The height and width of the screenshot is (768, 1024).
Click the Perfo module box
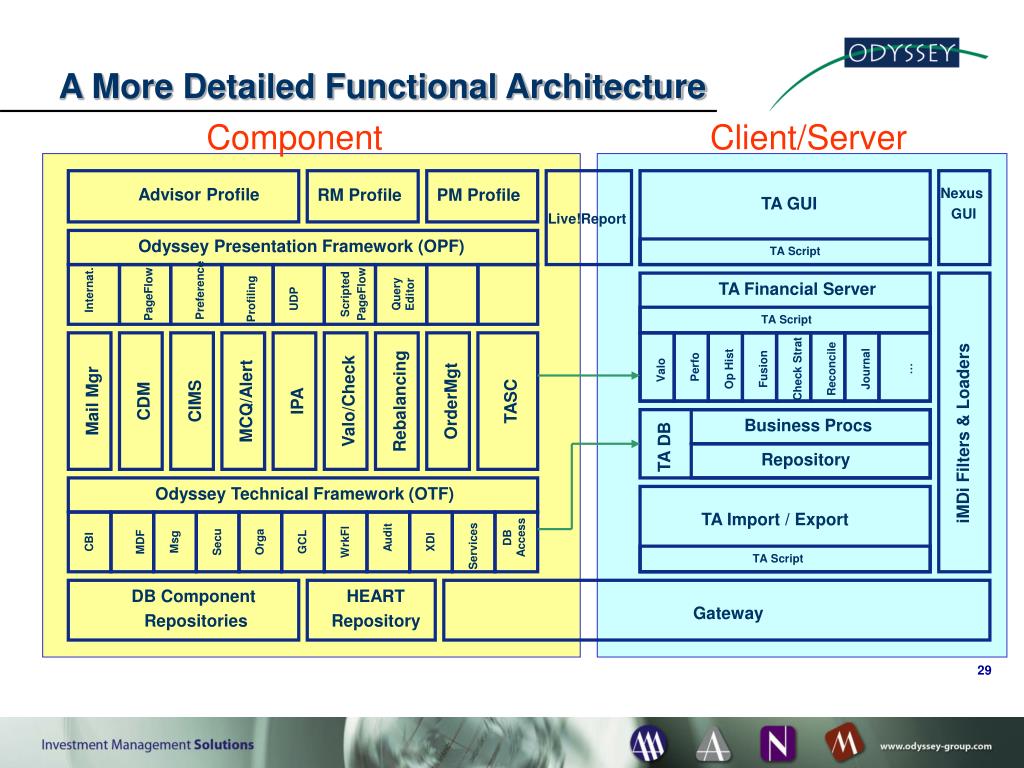pos(692,366)
